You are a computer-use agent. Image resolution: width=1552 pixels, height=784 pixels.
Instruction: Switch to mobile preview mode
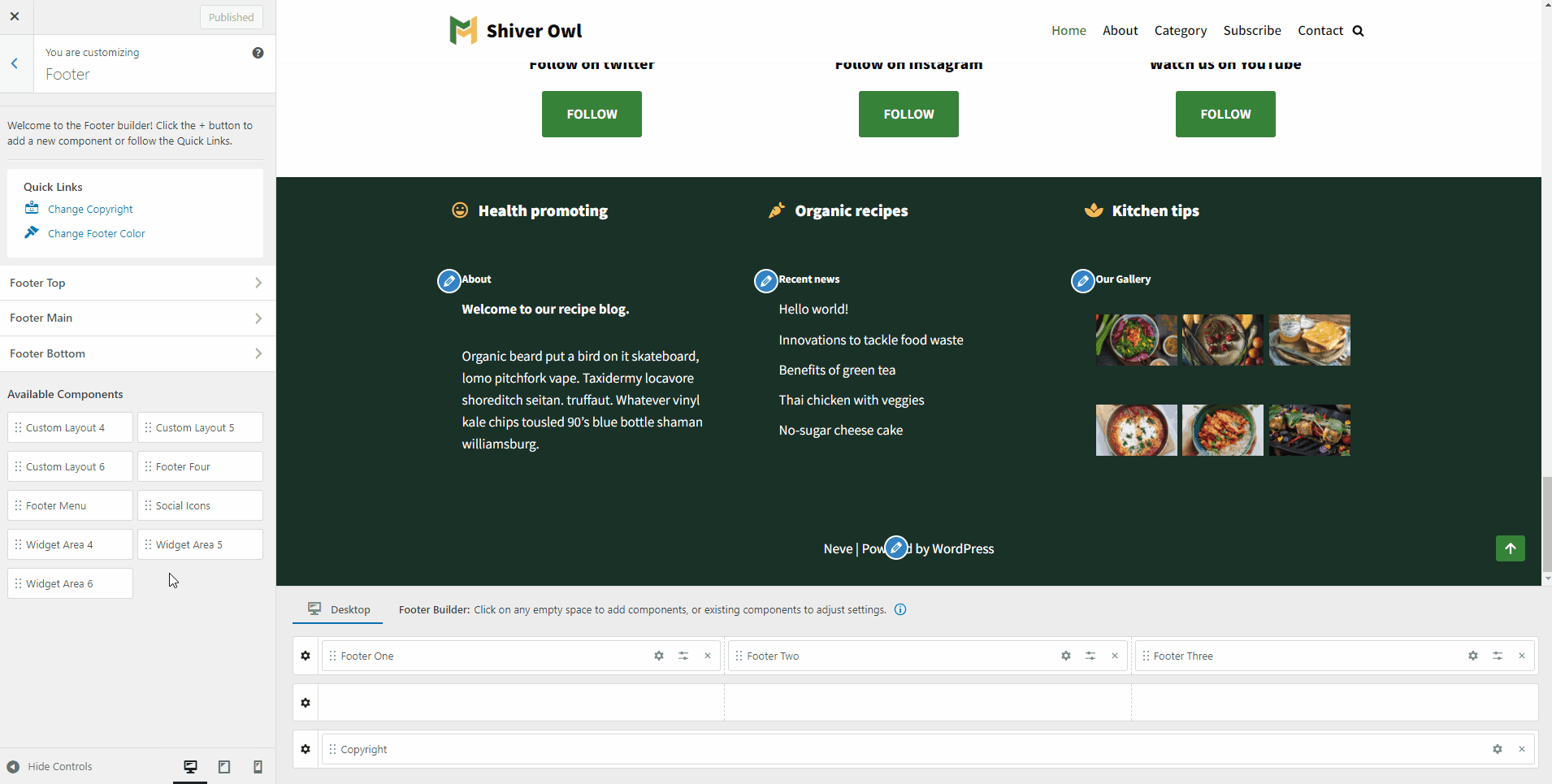coord(258,767)
